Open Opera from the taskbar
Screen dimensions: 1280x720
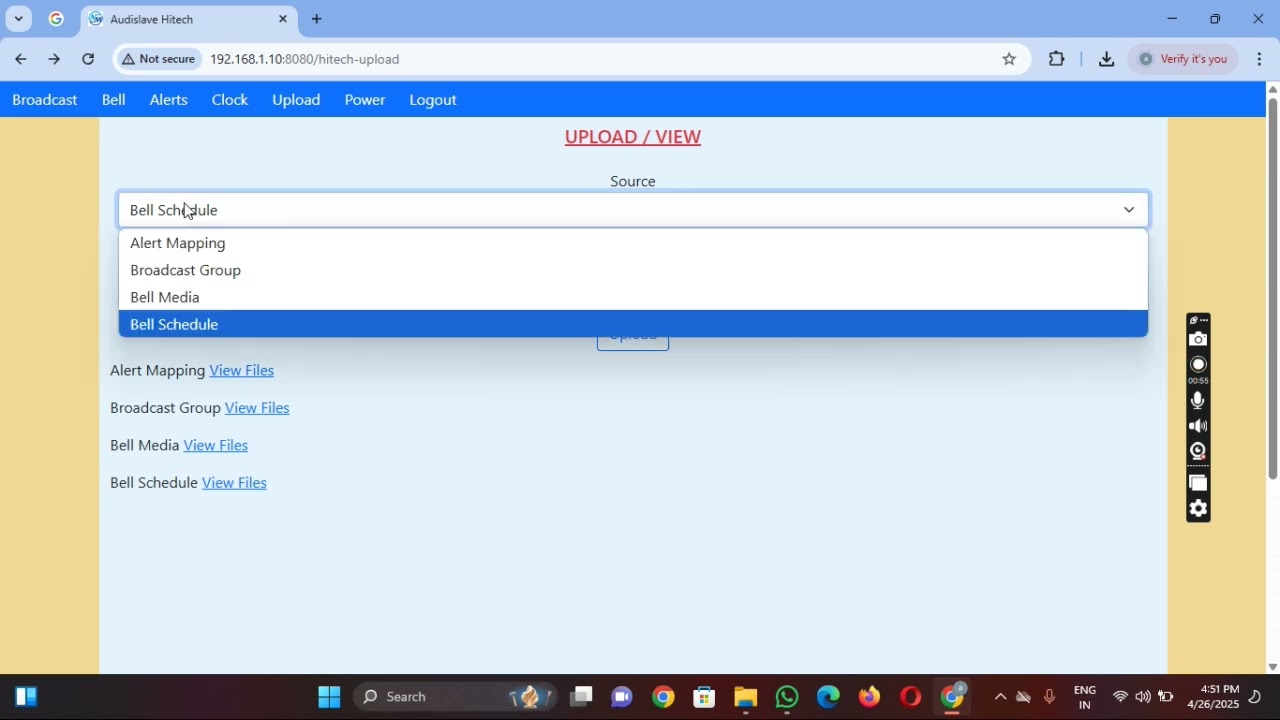(x=911, y=697)
